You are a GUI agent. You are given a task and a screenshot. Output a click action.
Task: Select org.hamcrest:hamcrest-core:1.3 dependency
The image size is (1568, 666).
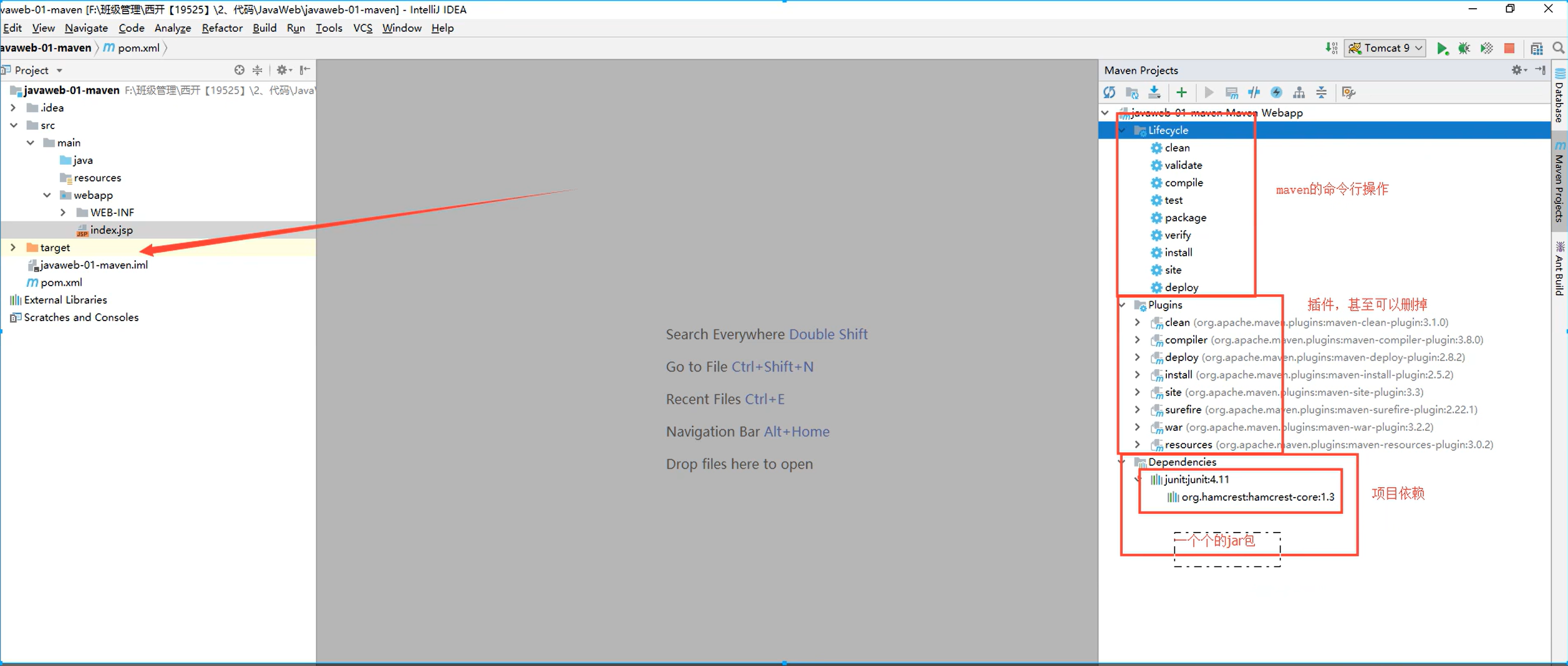point(1251,496)
